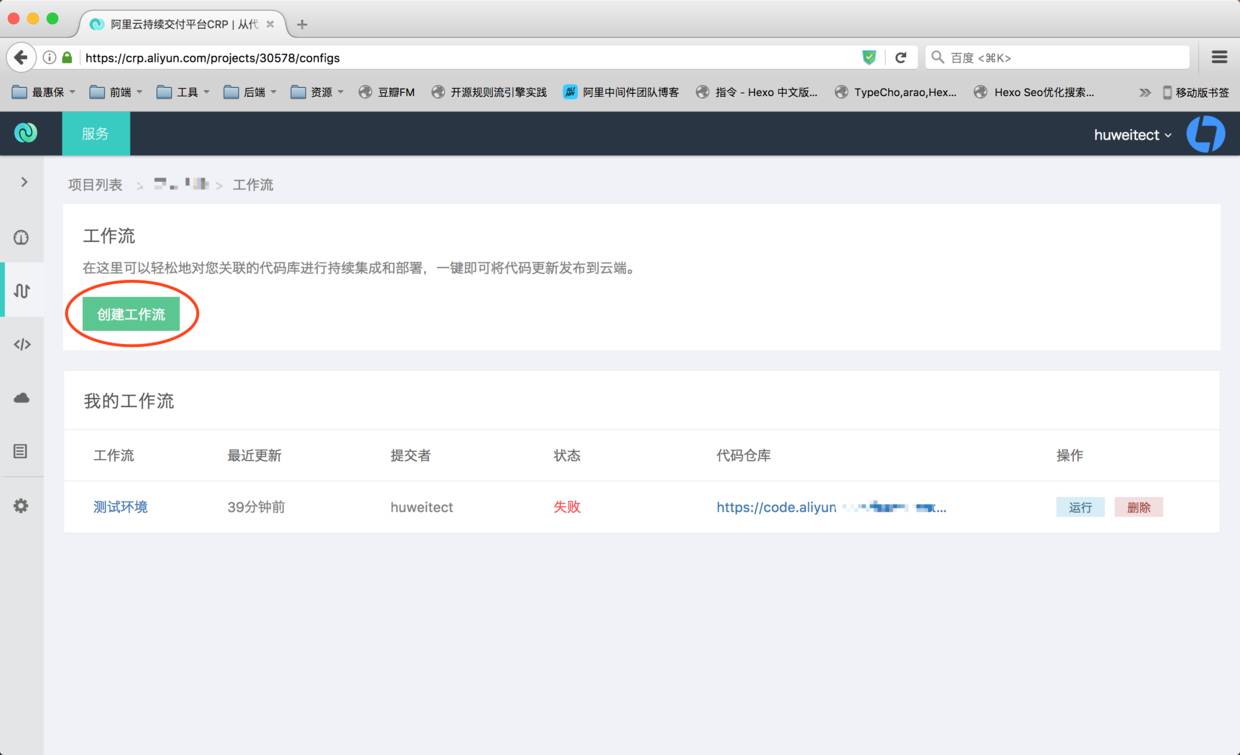Click the 最近更新 column header
1240x755 pixels.
pos(254,455)
